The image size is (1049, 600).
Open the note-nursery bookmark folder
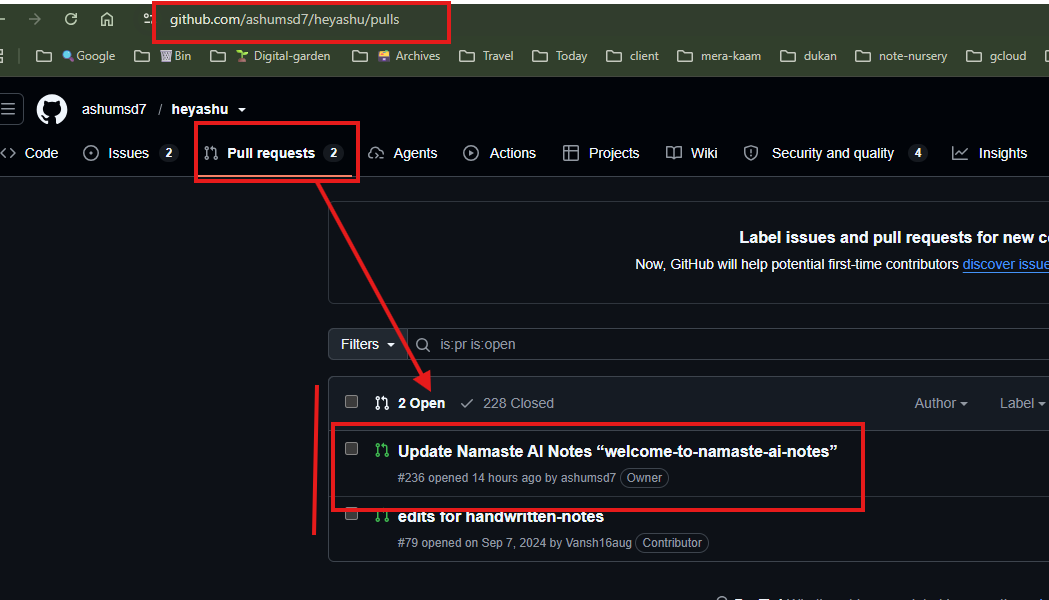coord(901,56)
